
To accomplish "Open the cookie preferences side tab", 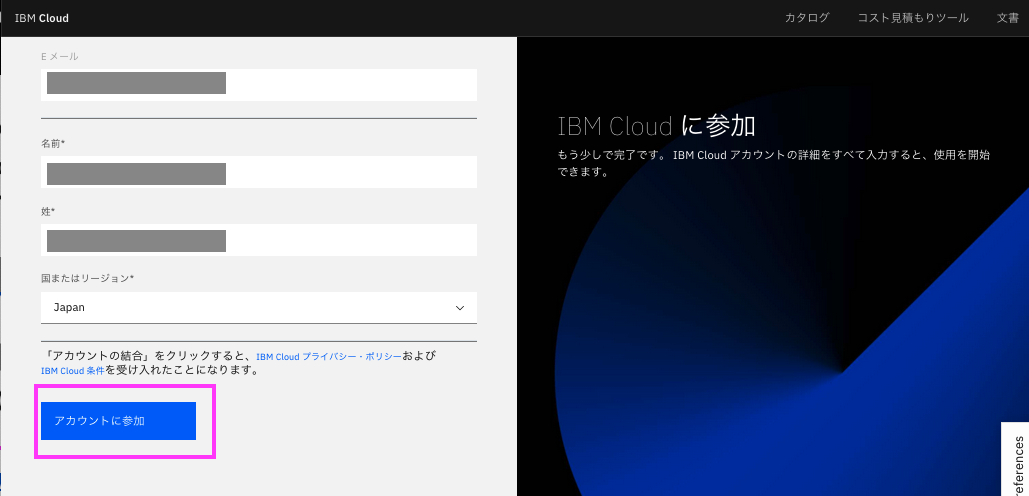I will pyautogui.click(x=1015, y=459).
